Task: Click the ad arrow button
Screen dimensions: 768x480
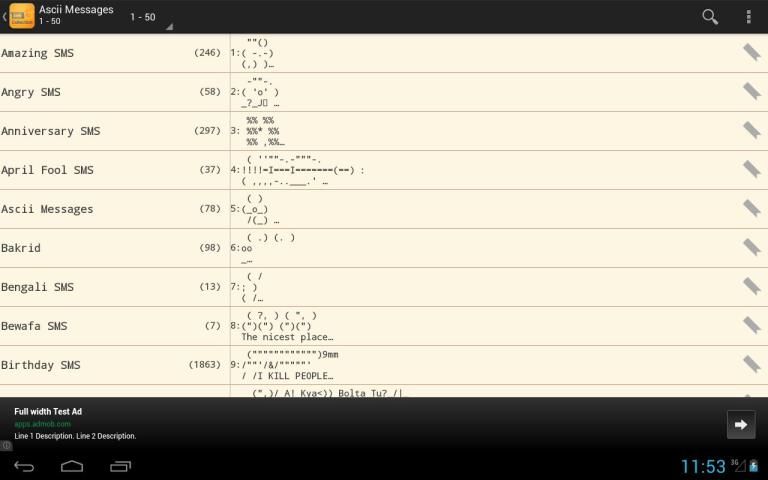Action: point(740,424)
